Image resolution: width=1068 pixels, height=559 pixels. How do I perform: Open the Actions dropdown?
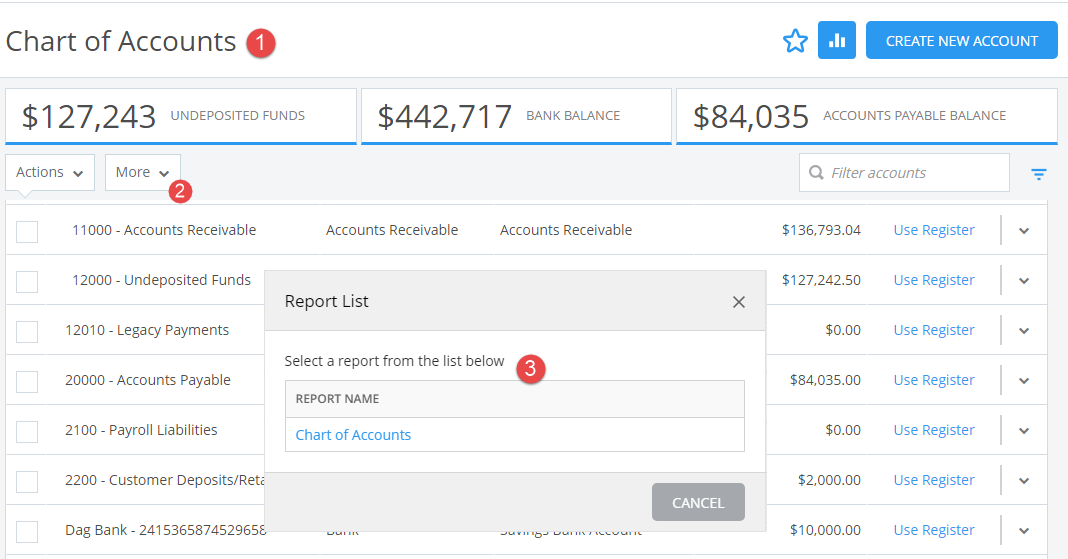50,172
